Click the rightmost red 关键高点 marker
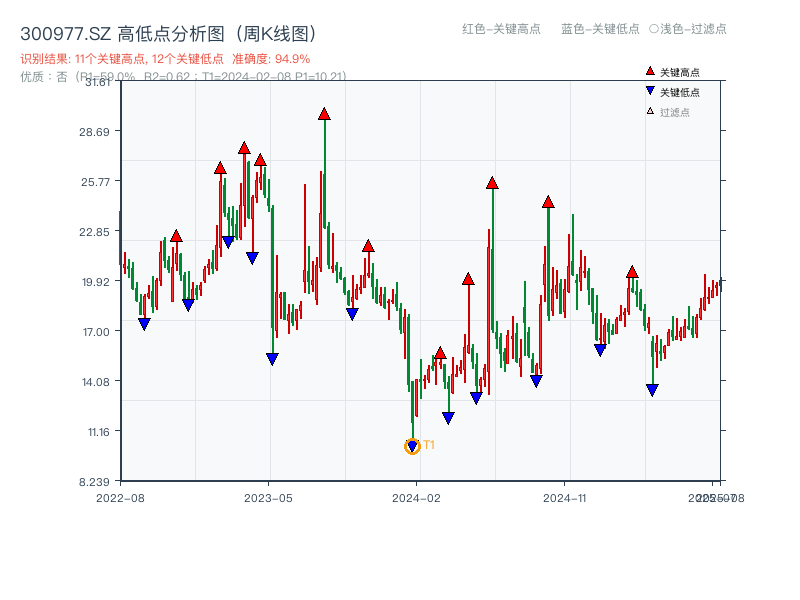Viewport: 800px width, 600px height. (632, 270)
